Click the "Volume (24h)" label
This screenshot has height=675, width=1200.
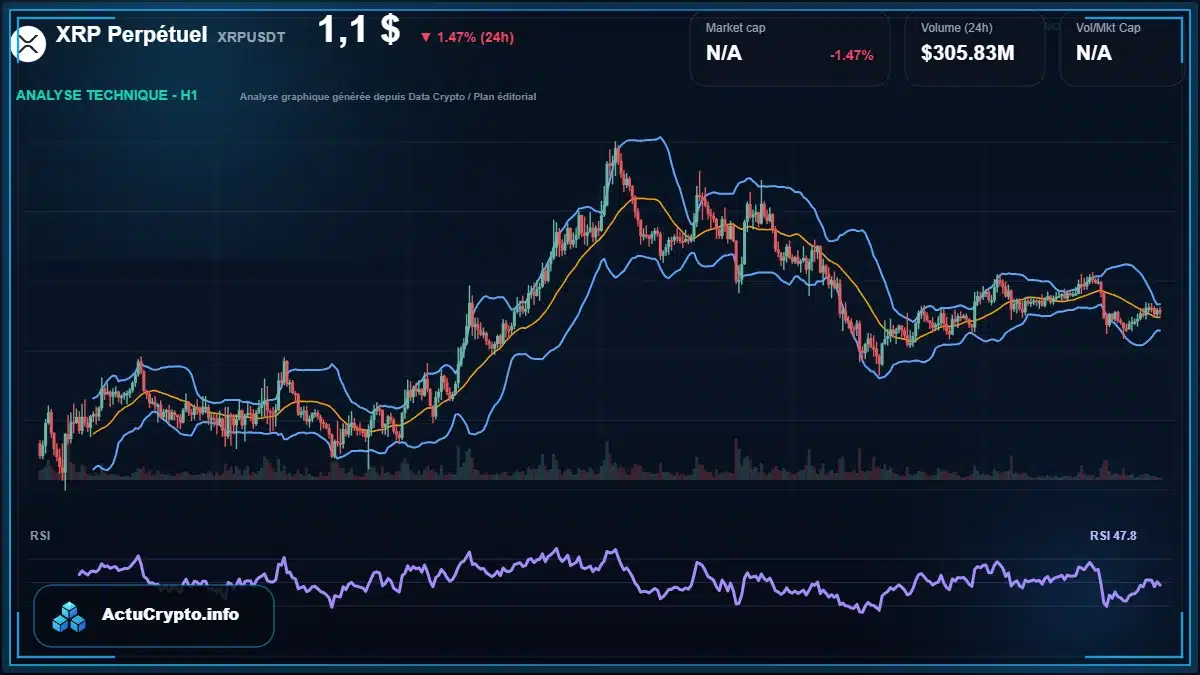click(x=955, y=28)
